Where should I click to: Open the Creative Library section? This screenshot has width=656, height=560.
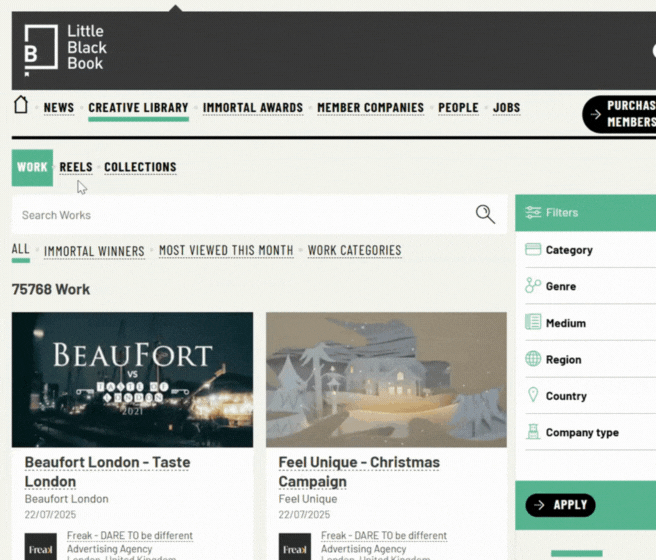click(138, 107)
